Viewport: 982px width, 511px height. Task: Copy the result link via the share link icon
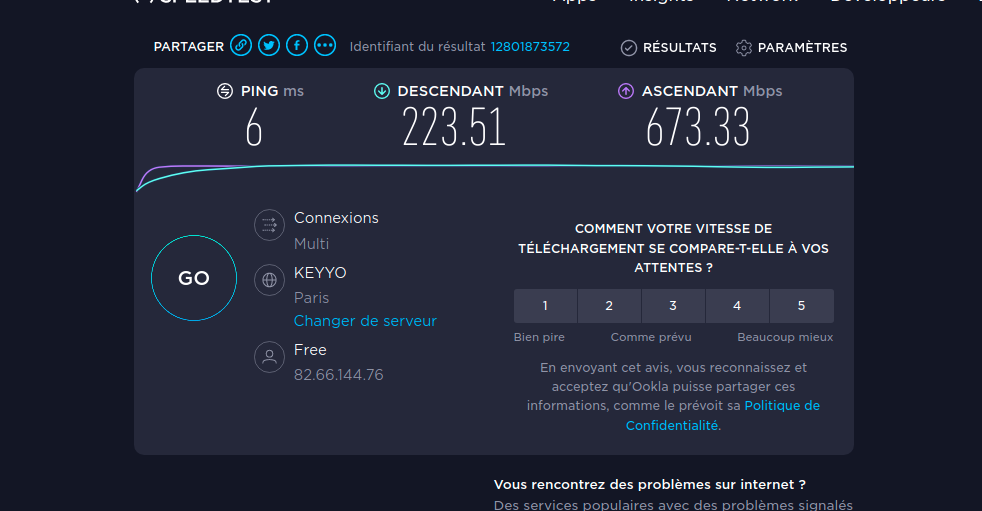click(240, 46)
